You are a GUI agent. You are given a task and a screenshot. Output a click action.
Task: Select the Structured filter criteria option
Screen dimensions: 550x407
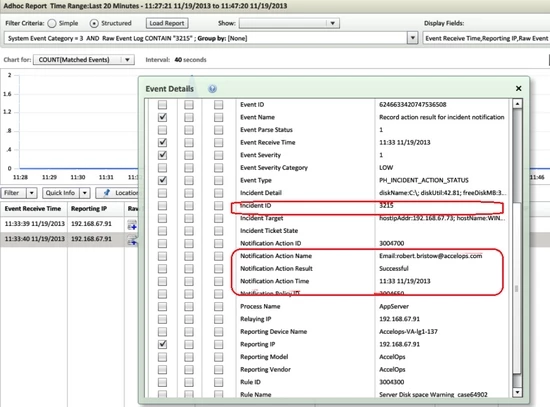[x=94, y=24]
